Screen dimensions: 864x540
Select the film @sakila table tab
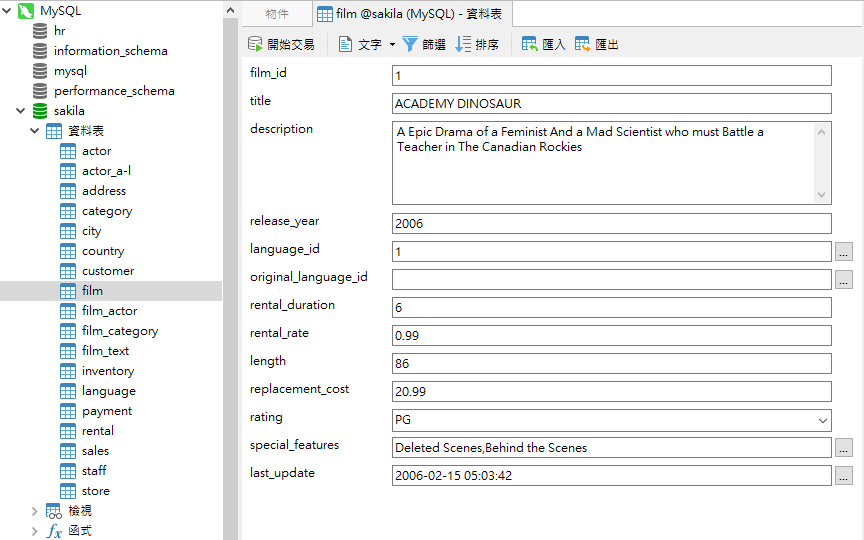tap(413, 14)
